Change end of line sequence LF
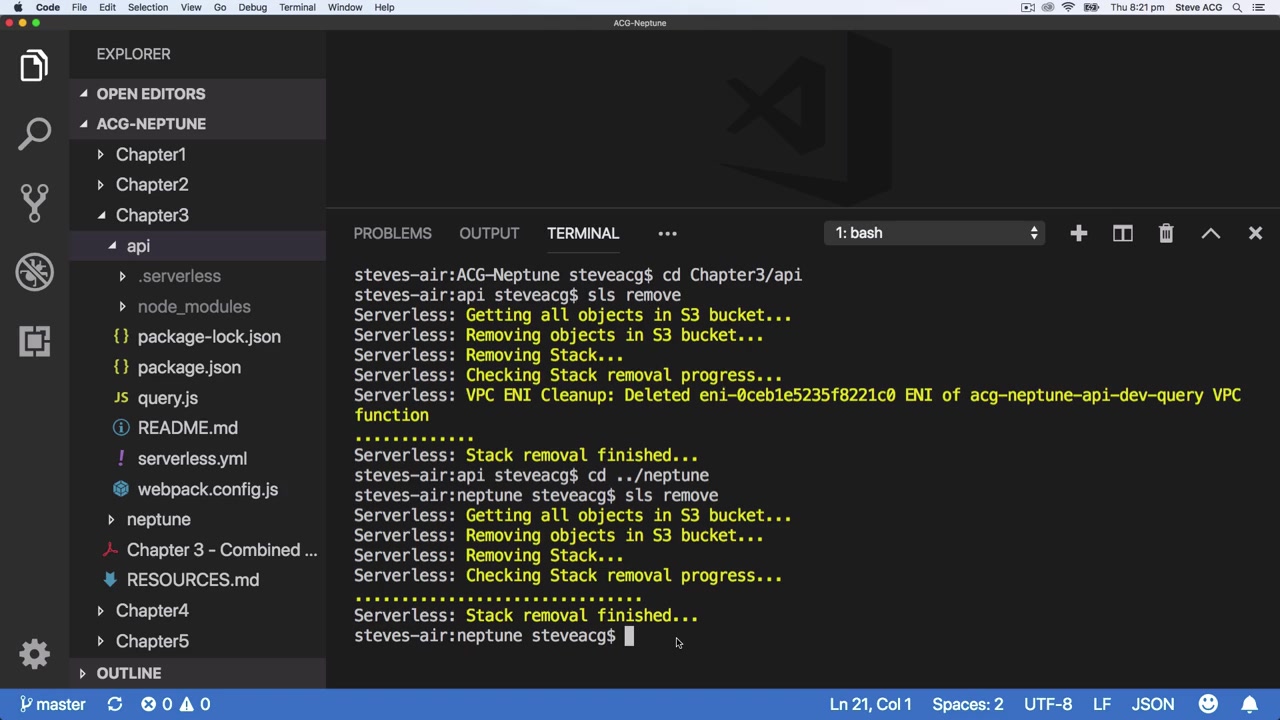Image resolution: width=1280 pixels, height=720 pixels. click(1102, 704)
